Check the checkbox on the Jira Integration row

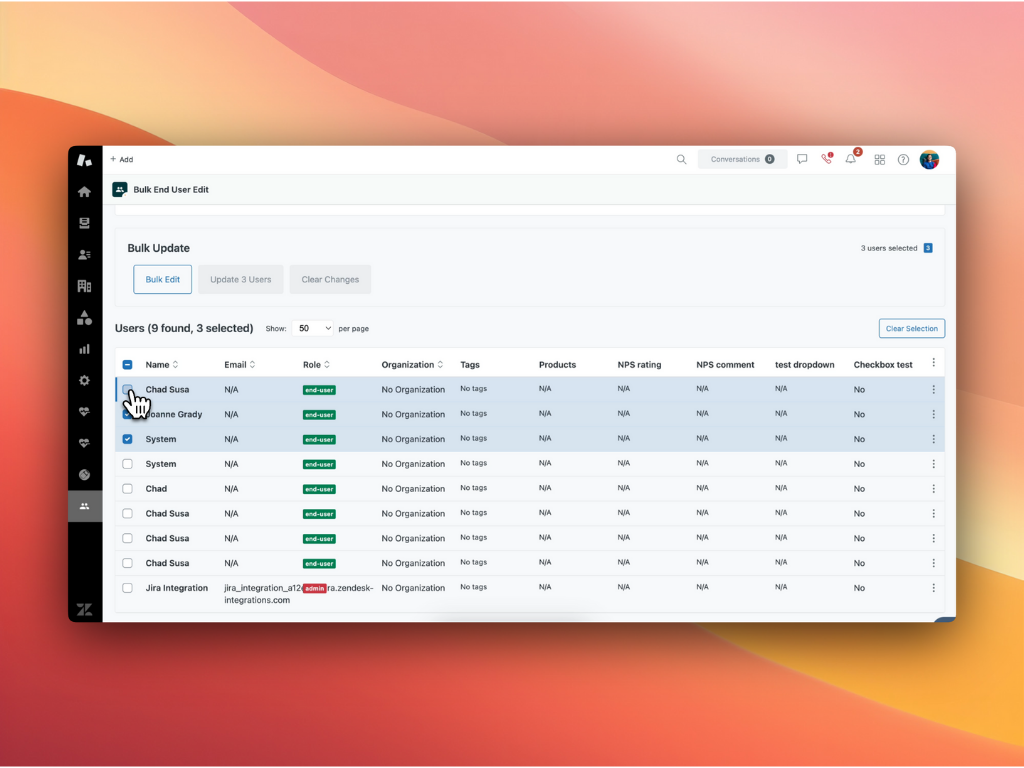127,588
